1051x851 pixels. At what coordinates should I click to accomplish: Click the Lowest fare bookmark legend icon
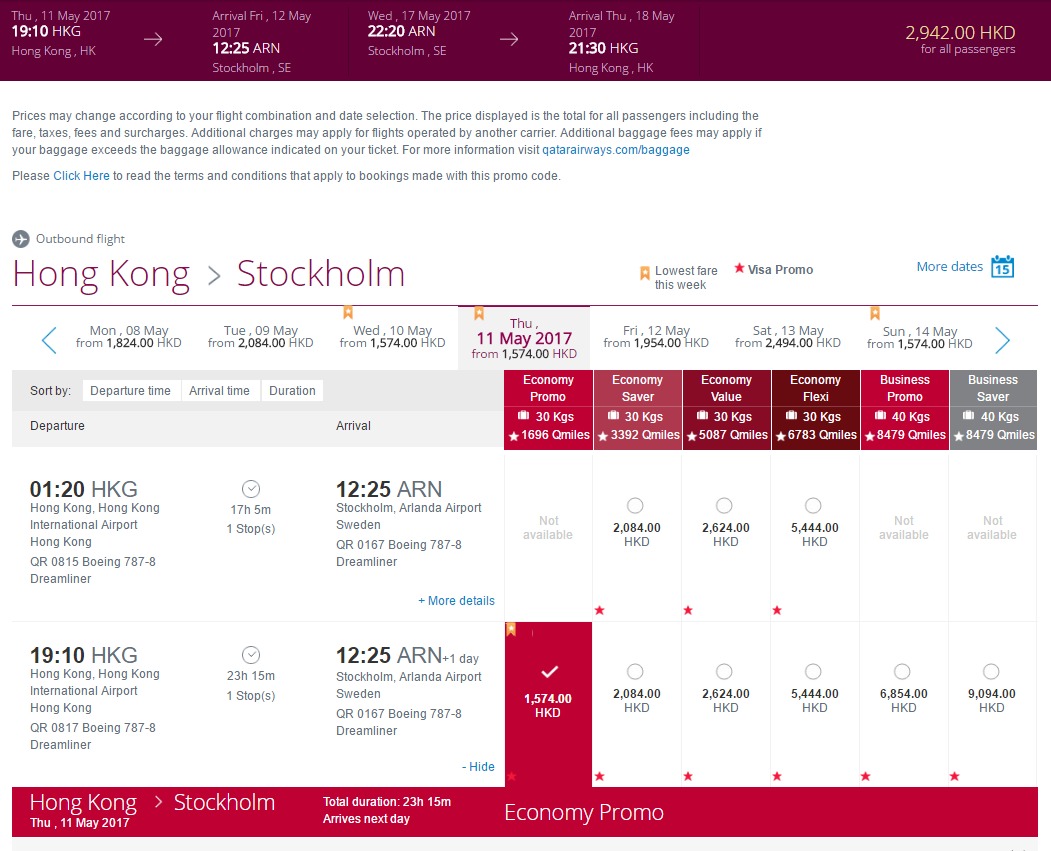point(645,273)
